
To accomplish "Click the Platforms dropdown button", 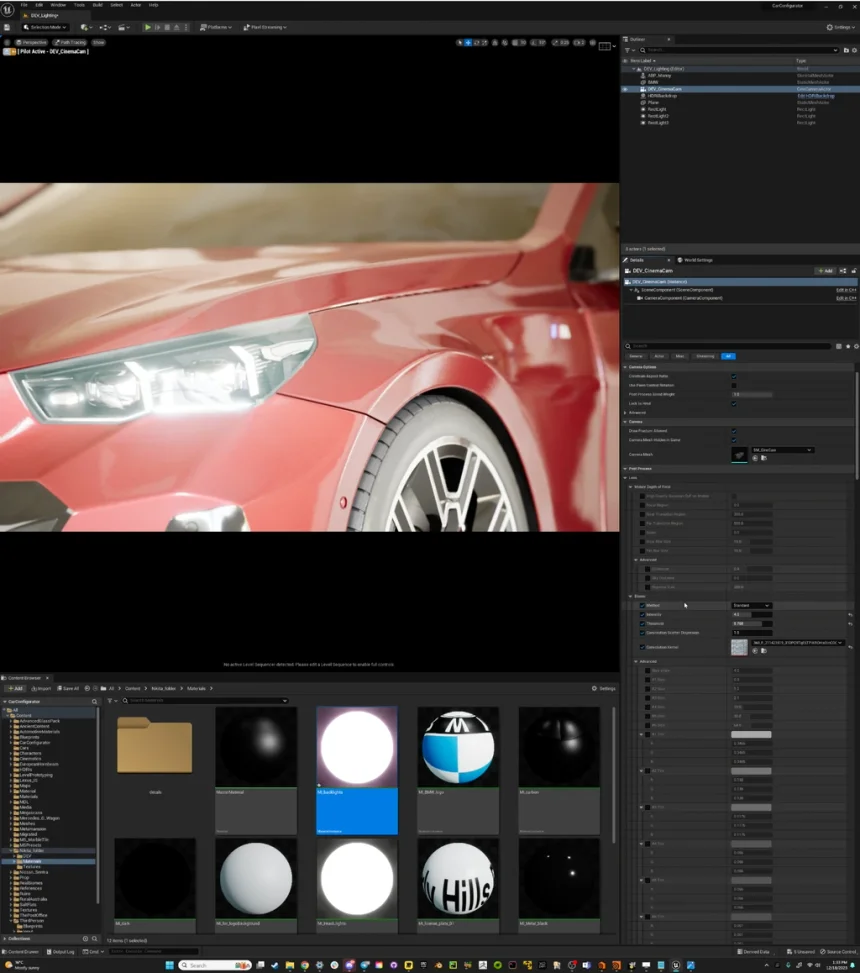I will point(215,27).
